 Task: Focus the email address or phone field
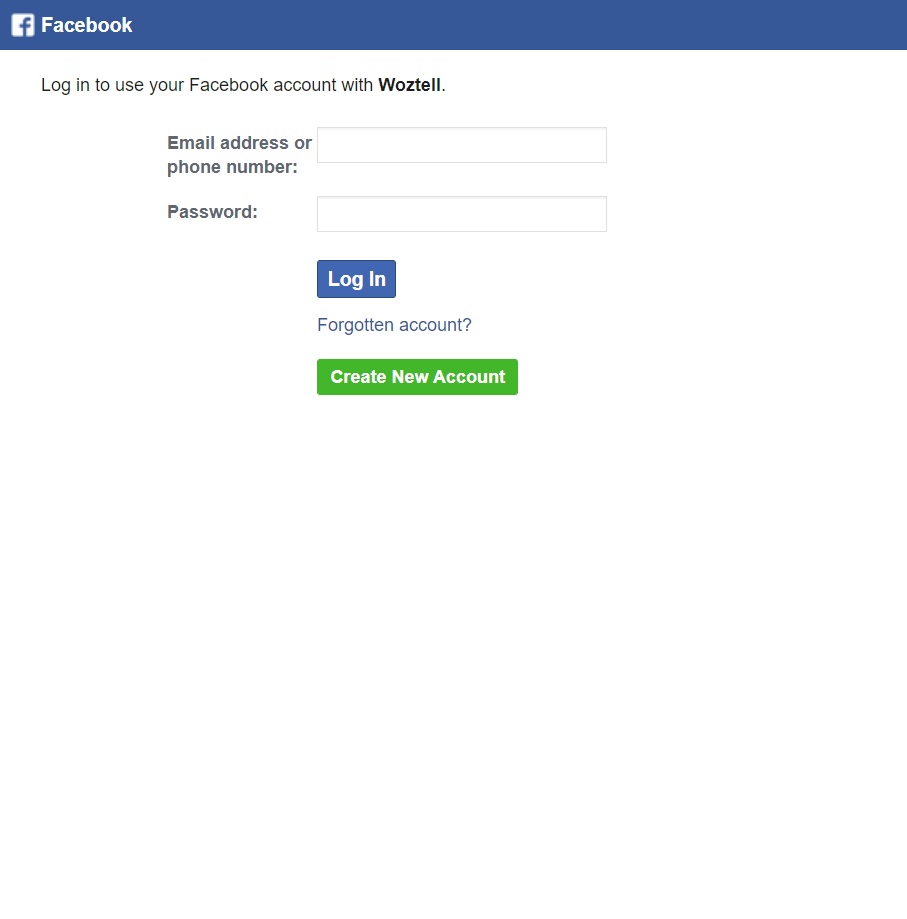[462, 145]
